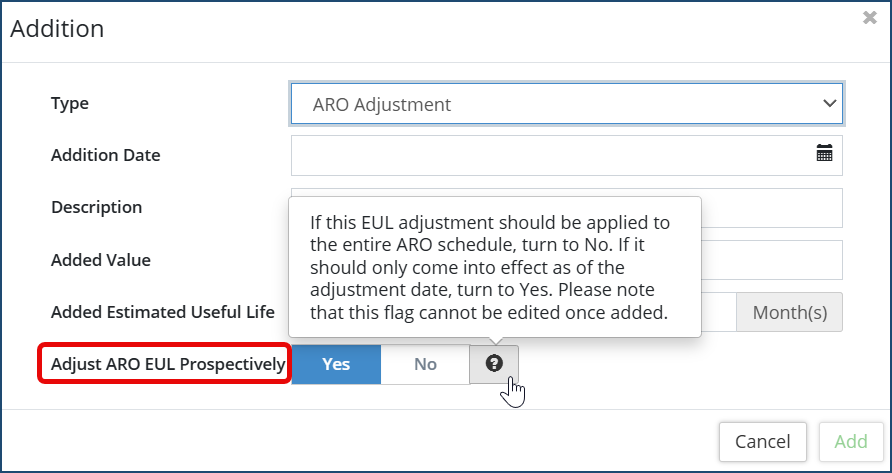The height and width of the screenshot is (473, 892).
Task: Click the Addition Date input field
Action: pos(550,155)
